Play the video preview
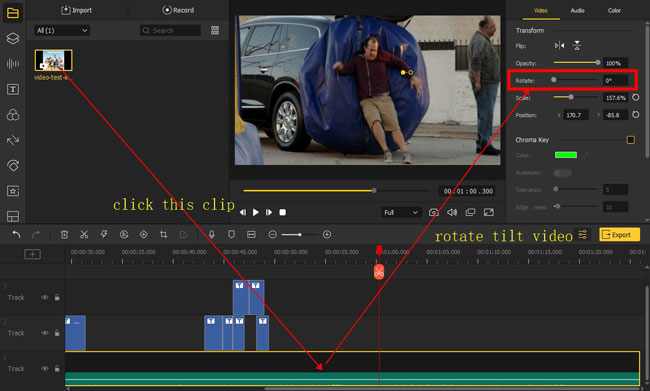The image size is (650, 391). pos(256,212)
